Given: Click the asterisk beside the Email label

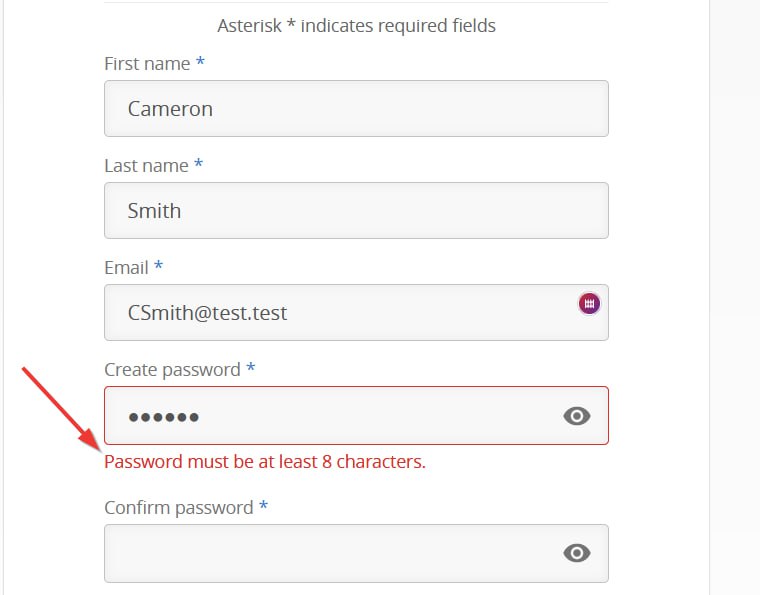Looking at the screenshot, I should click(x=159, y=267).
